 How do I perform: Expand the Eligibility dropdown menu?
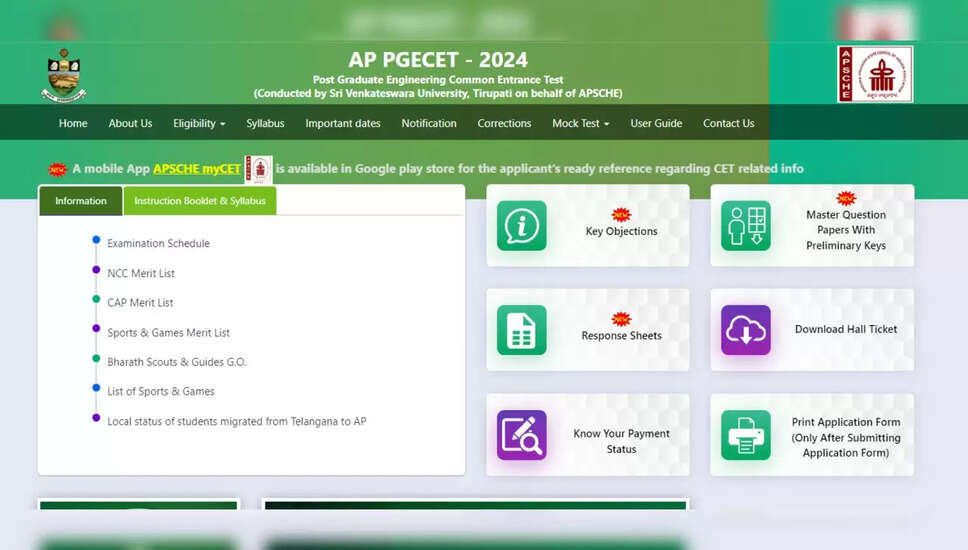pos(199,123)
